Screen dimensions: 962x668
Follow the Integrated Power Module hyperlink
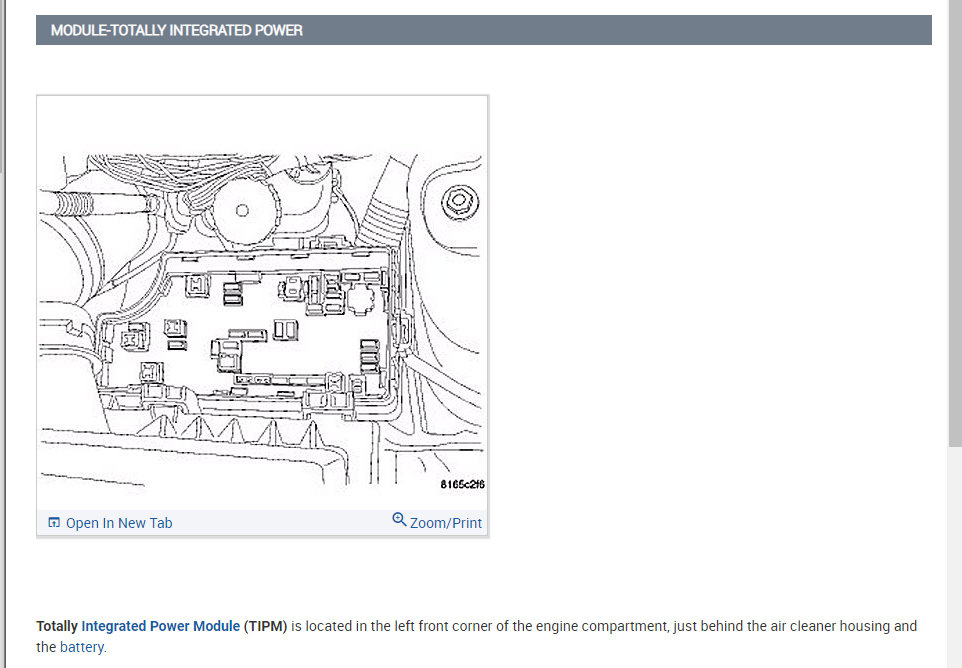tap(161, 626)
